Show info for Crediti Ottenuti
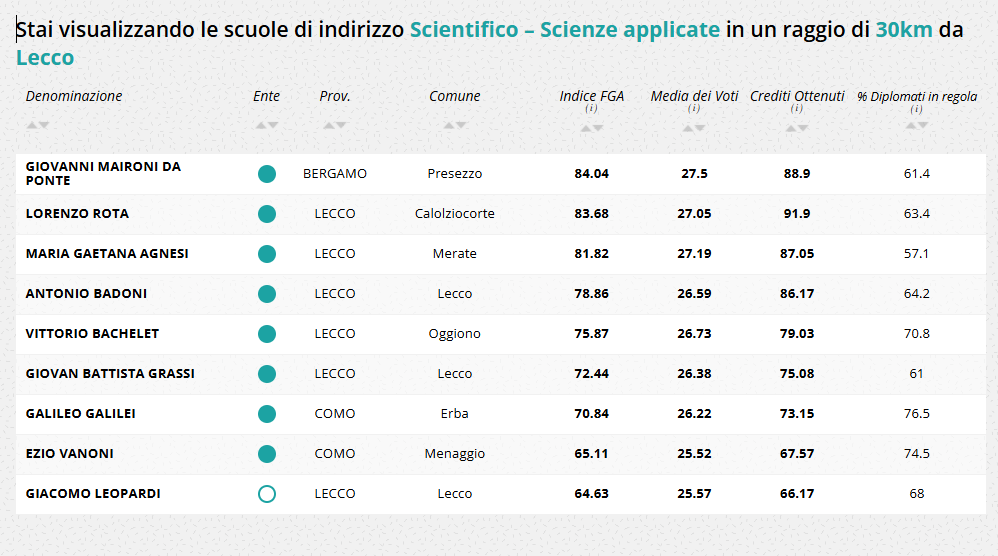Viewport: 998px width, 556px height. coord(797,108)
